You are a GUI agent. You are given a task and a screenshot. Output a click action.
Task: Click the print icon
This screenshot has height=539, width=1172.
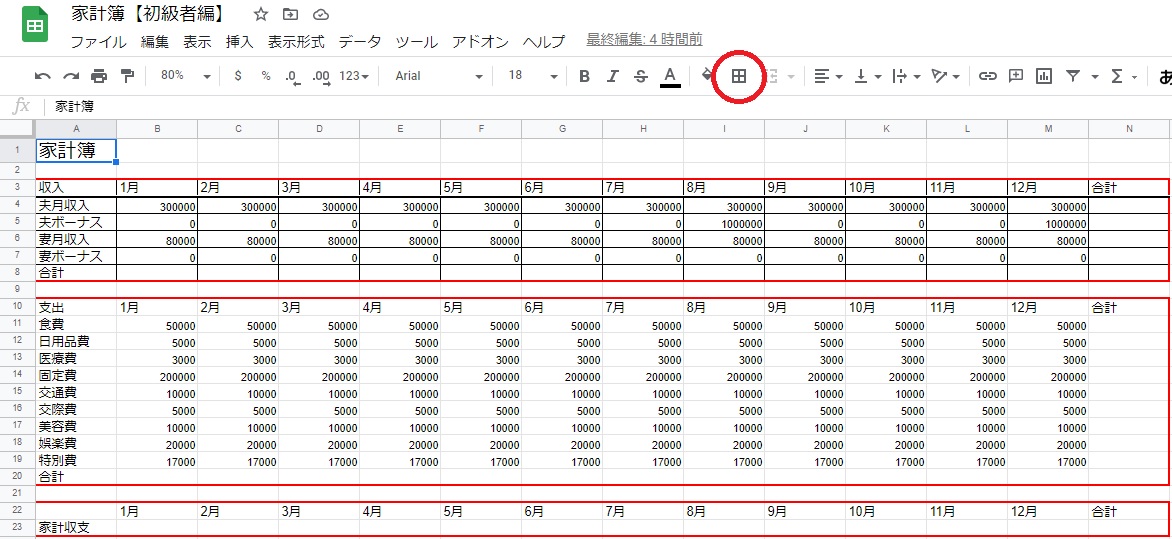tap(99, 76)
